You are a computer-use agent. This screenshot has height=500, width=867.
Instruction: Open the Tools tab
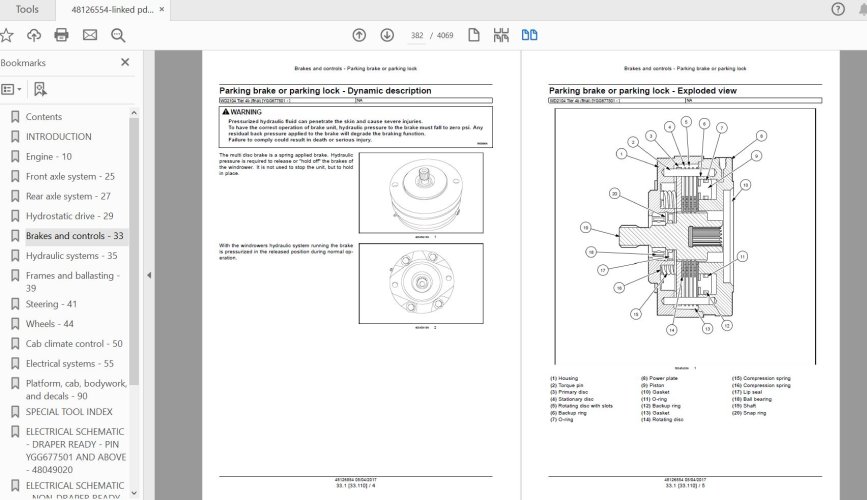27,9
